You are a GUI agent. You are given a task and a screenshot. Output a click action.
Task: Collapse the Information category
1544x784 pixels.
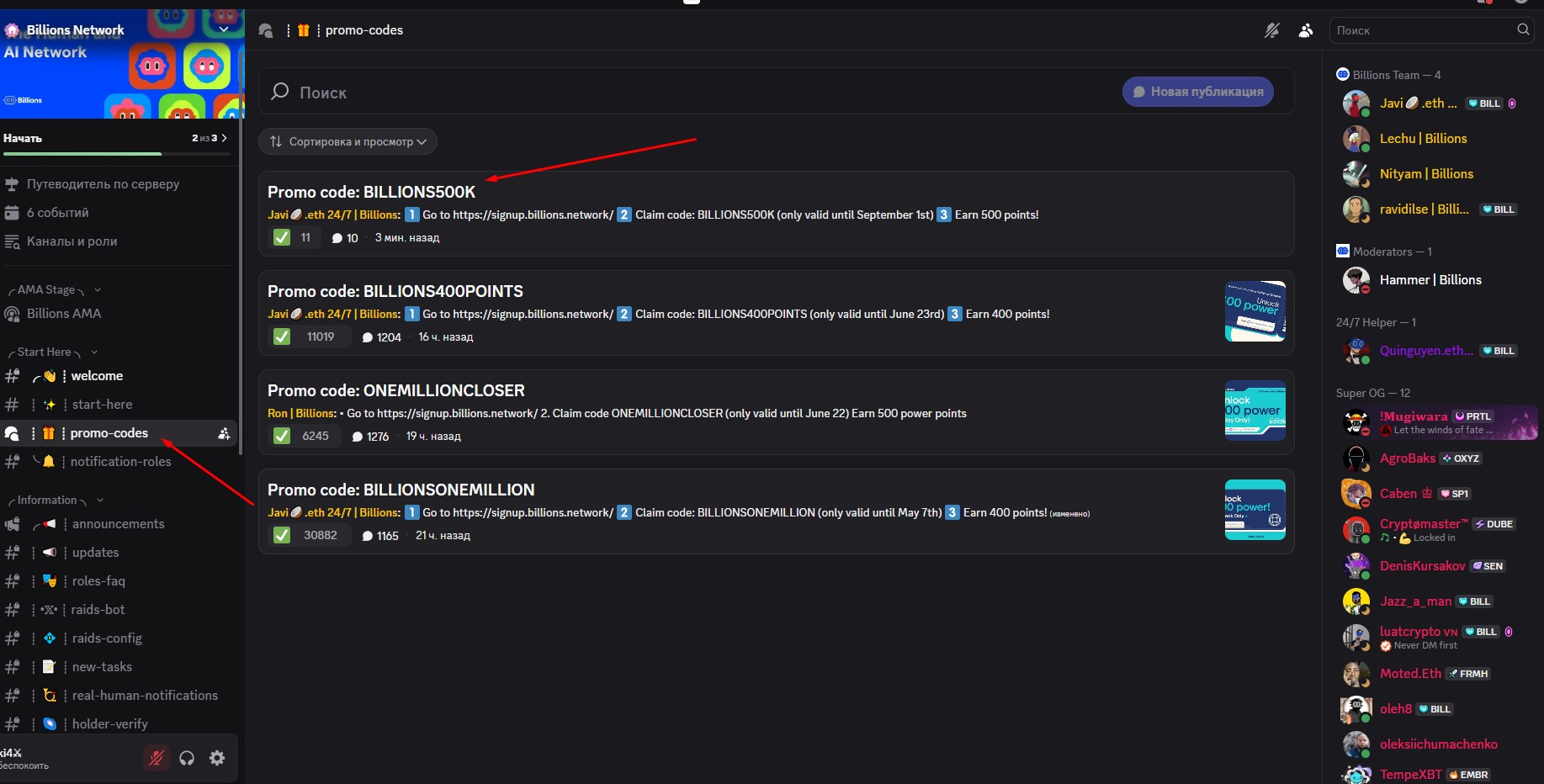(52, 501)
